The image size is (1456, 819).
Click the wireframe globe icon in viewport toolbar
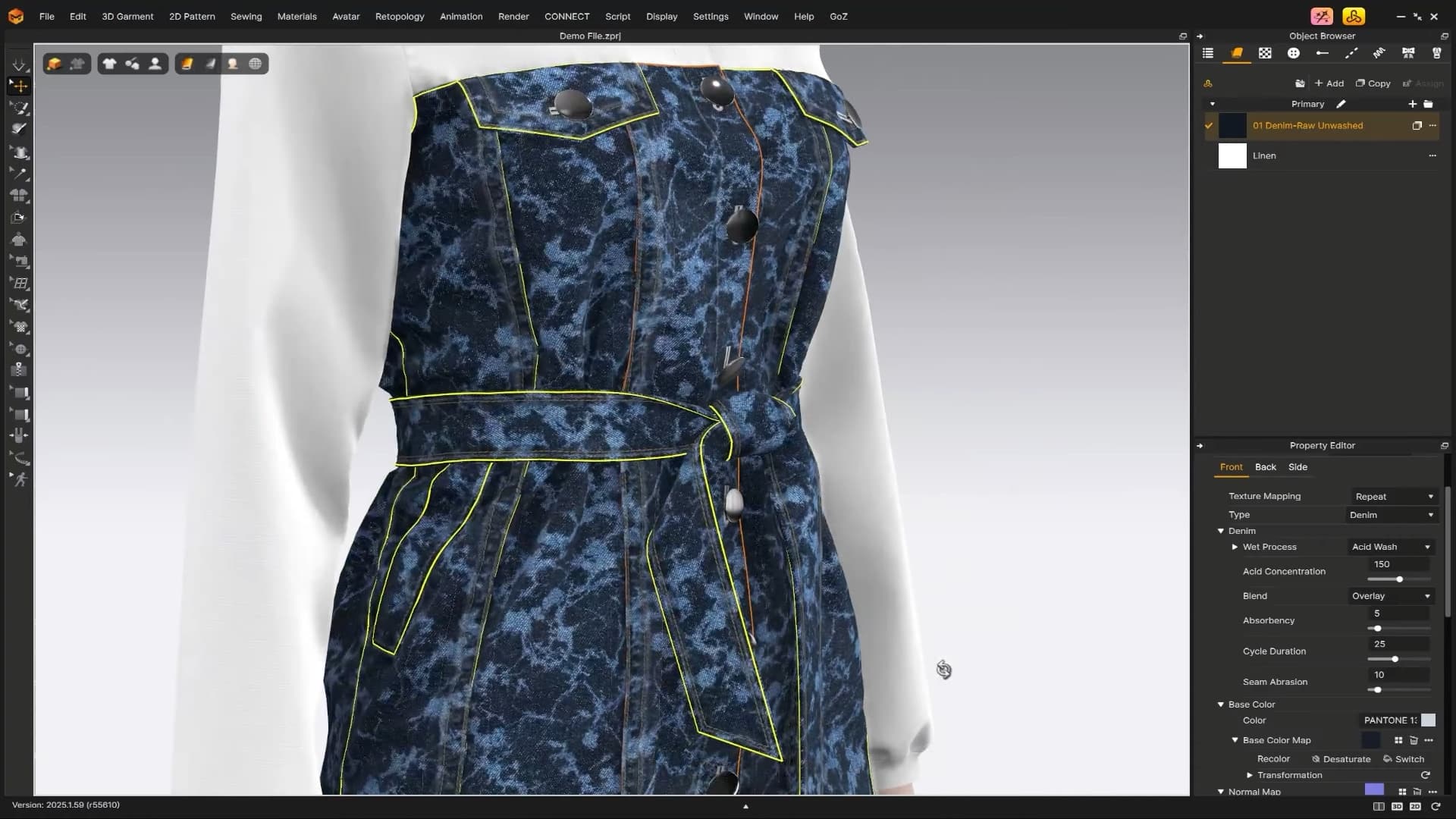point(256,64)
